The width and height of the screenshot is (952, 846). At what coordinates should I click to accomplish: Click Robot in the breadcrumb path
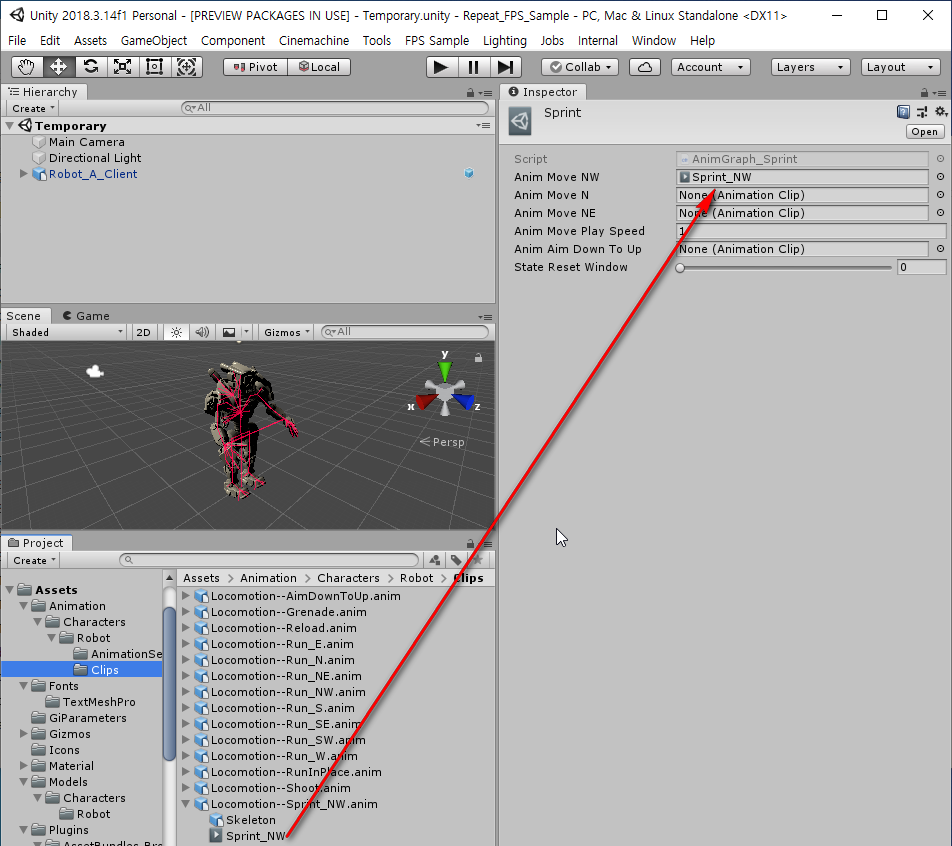pos(416,578)
